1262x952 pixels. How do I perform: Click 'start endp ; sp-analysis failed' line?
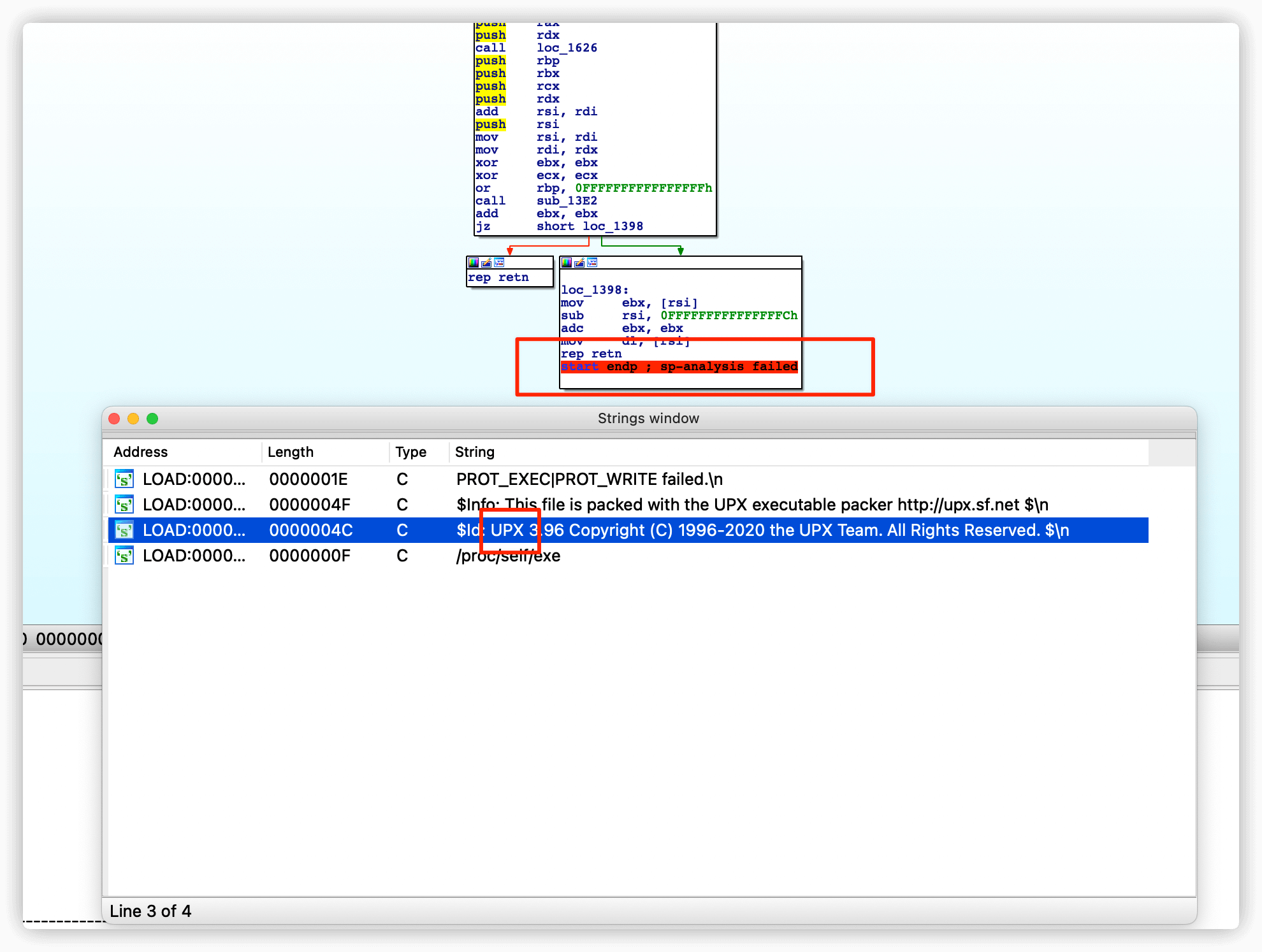coord(679,366)
